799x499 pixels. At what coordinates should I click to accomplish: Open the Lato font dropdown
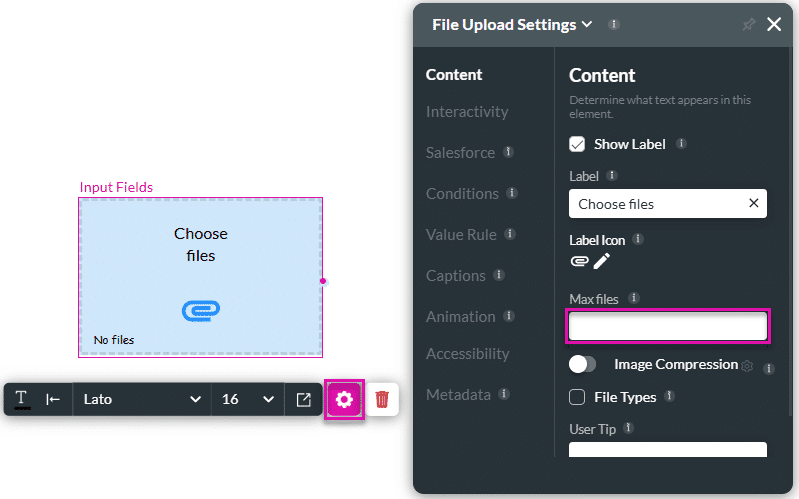141,399
